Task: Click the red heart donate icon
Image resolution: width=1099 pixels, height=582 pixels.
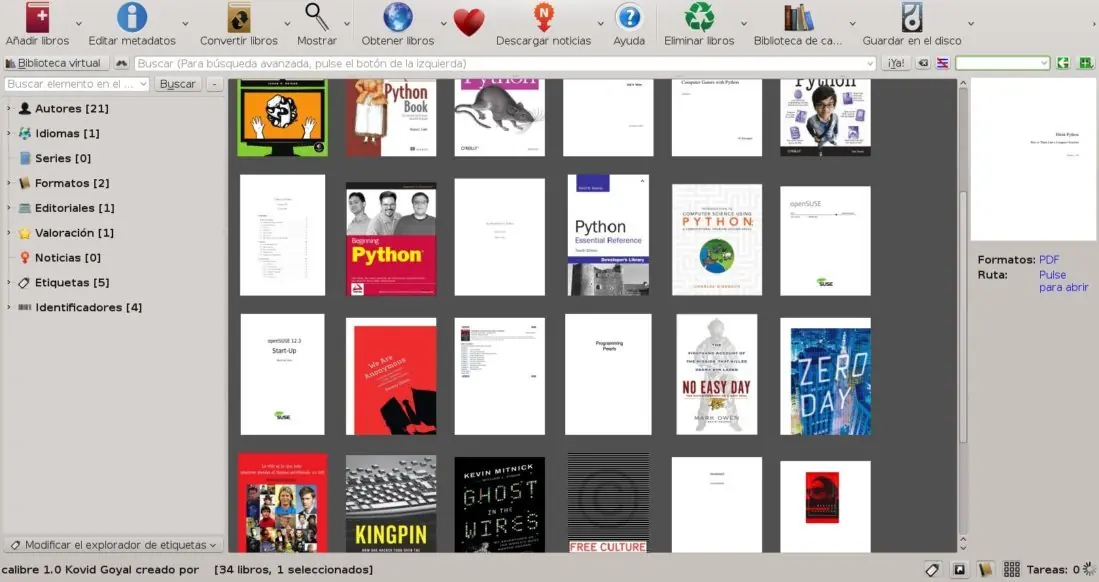Action: (x=469, y=22)
